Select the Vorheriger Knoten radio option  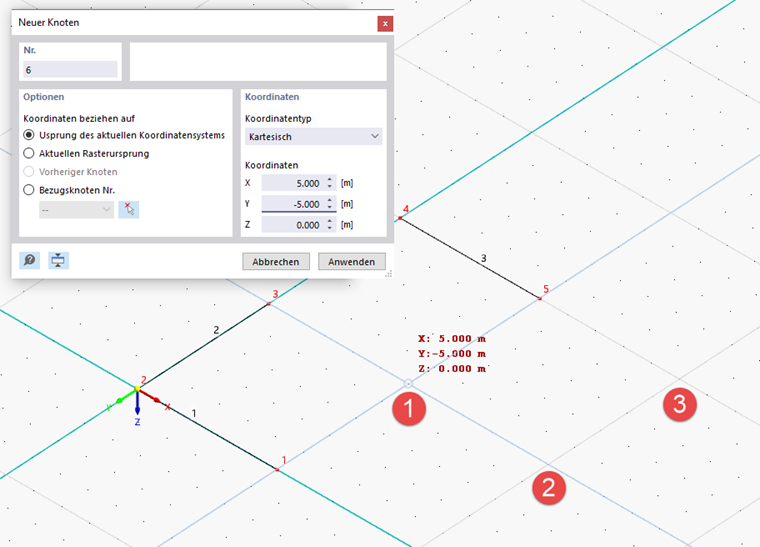[29, 172]
